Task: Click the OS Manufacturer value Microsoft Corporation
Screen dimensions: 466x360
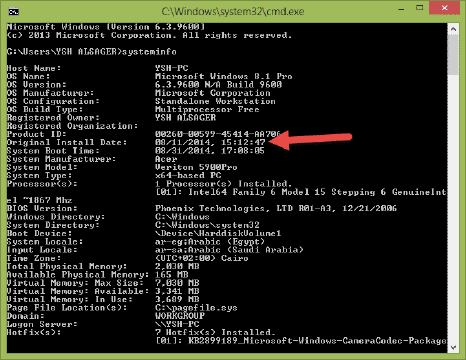Action: [x=213, y=93]
